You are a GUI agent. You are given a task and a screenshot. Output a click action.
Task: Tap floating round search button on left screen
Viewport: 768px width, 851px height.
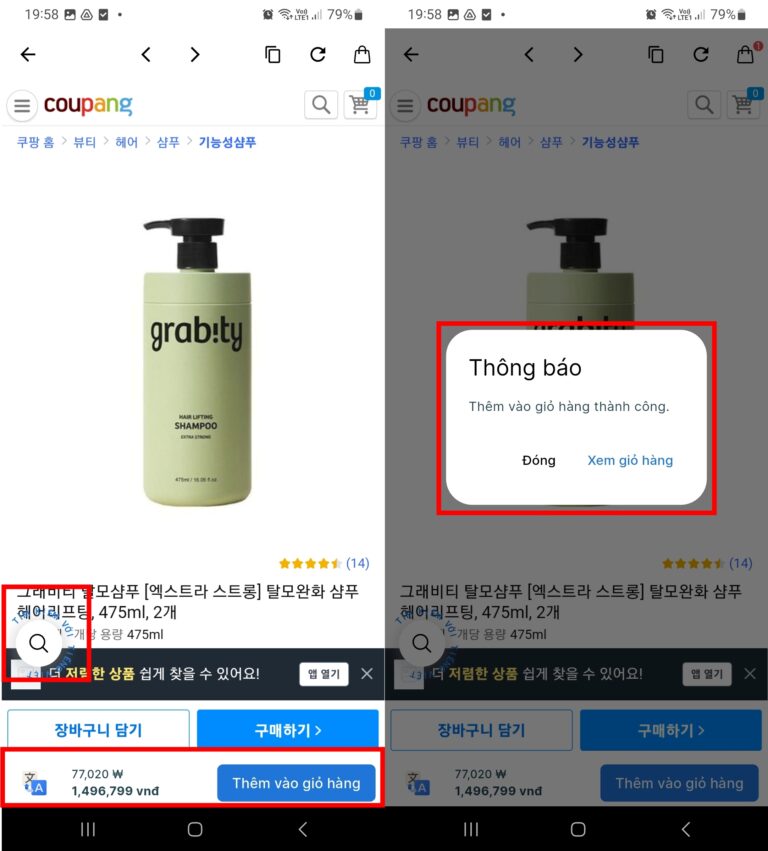point(39,643)
